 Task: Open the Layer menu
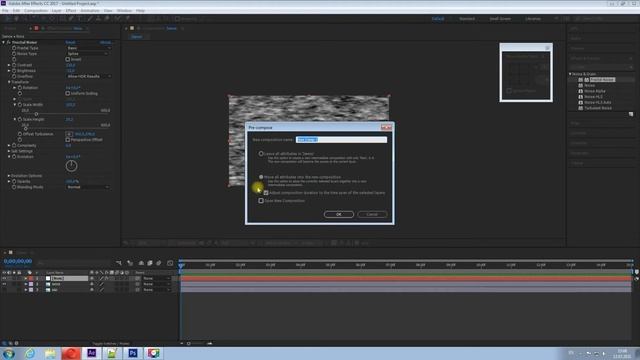coord(57,11)
